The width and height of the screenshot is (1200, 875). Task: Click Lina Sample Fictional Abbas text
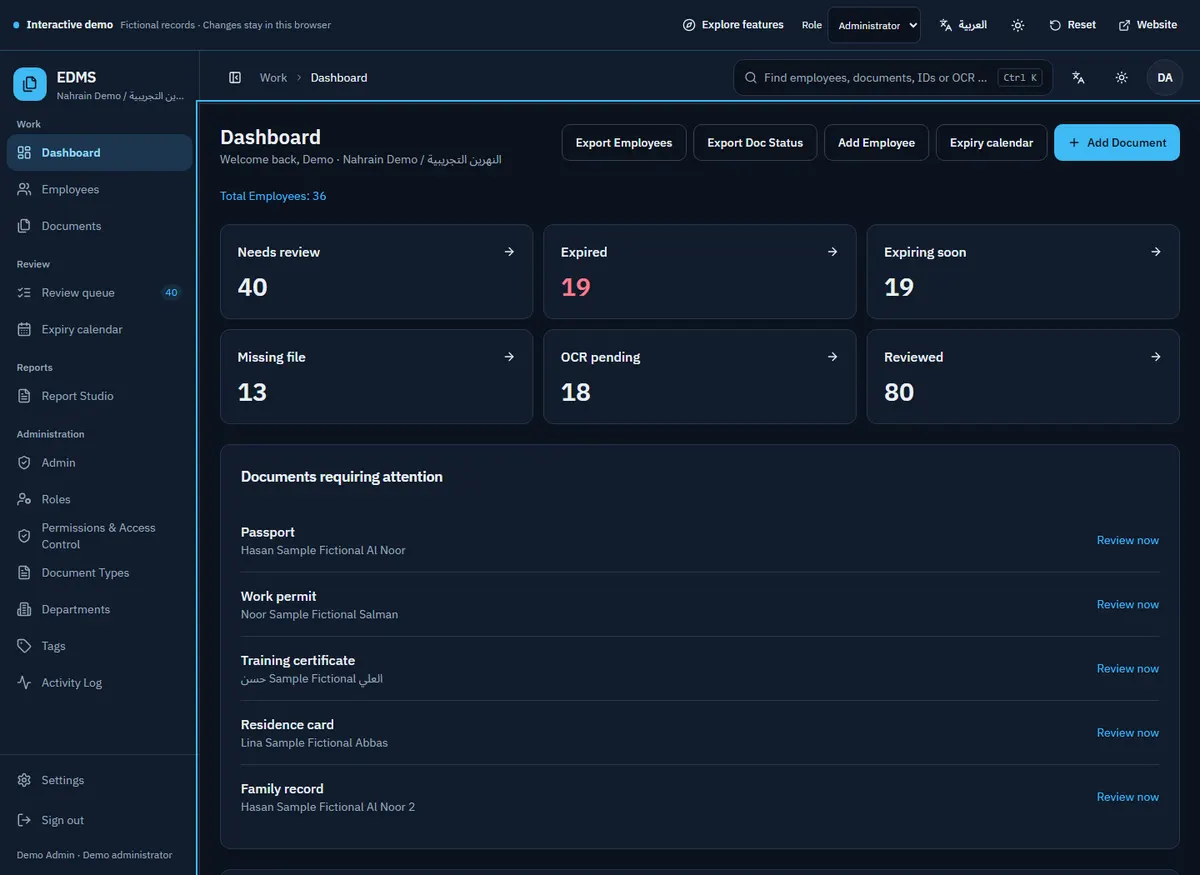click(314, 743)
